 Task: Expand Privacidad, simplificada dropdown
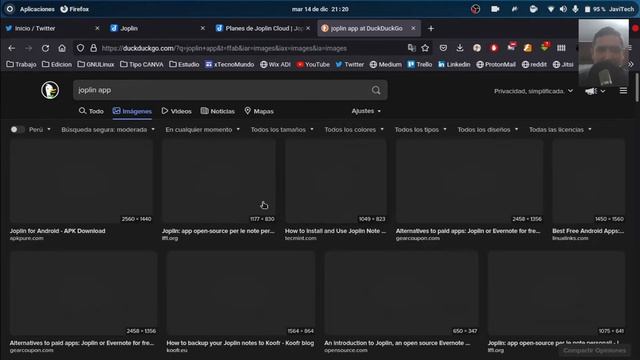click(x=533, y=91)
